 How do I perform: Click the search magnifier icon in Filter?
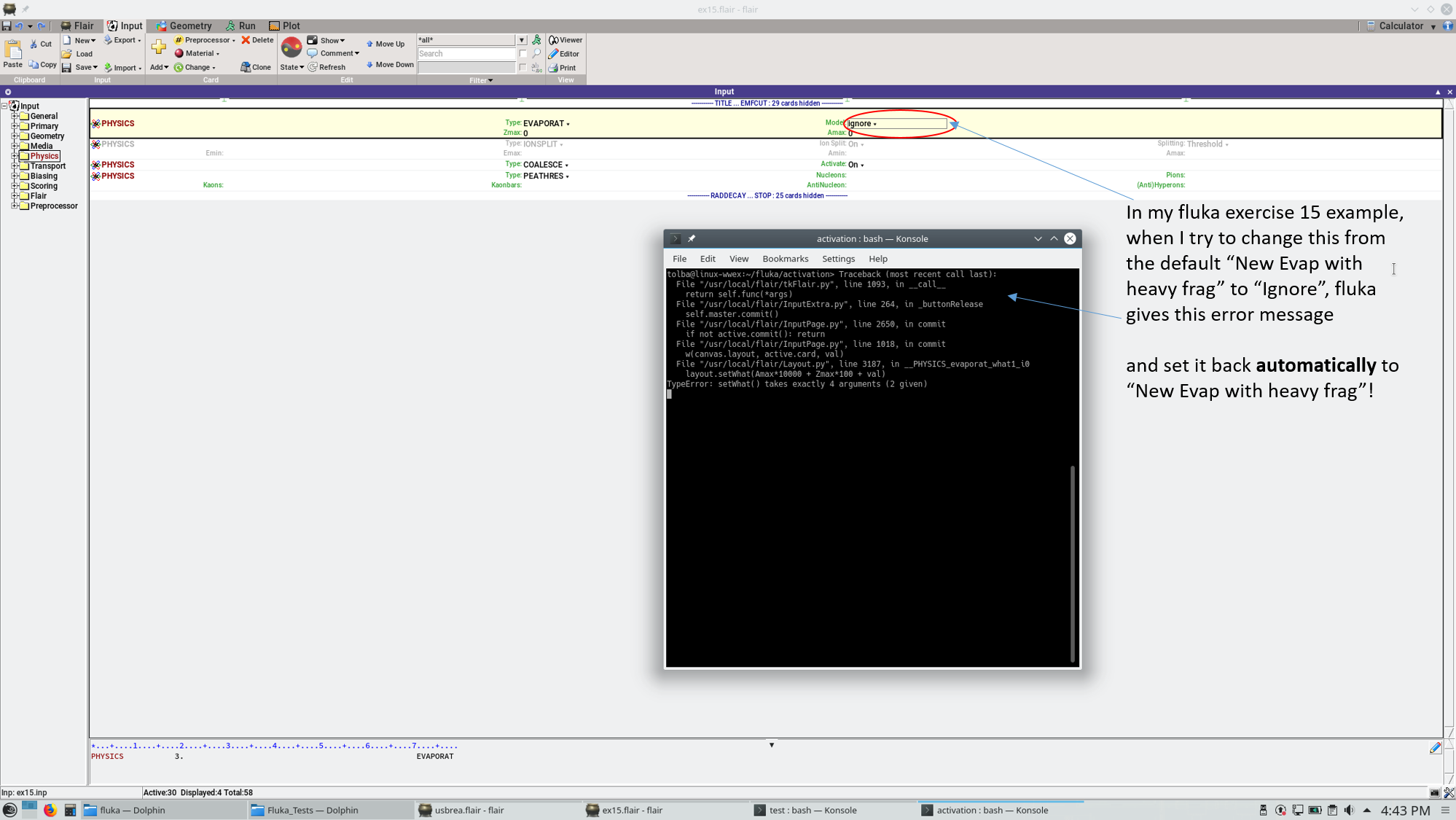(x=537, y=53)
